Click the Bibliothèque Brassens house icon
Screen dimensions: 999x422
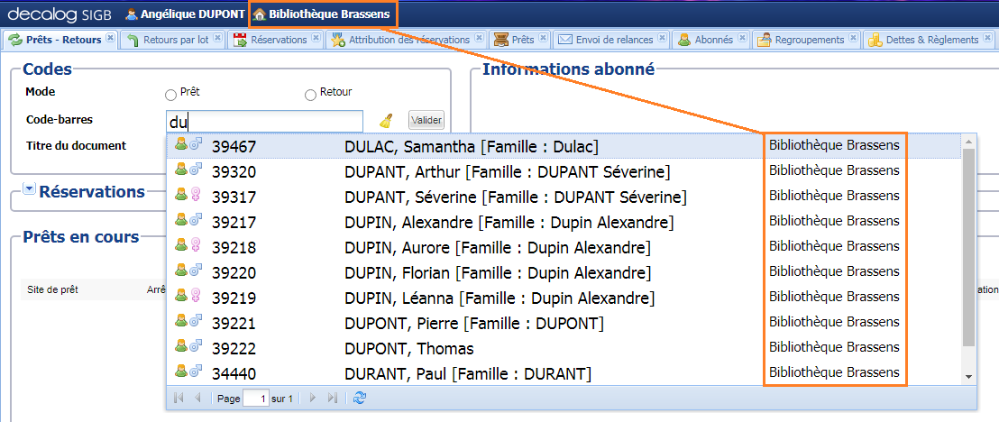click(x=259, y=14)
